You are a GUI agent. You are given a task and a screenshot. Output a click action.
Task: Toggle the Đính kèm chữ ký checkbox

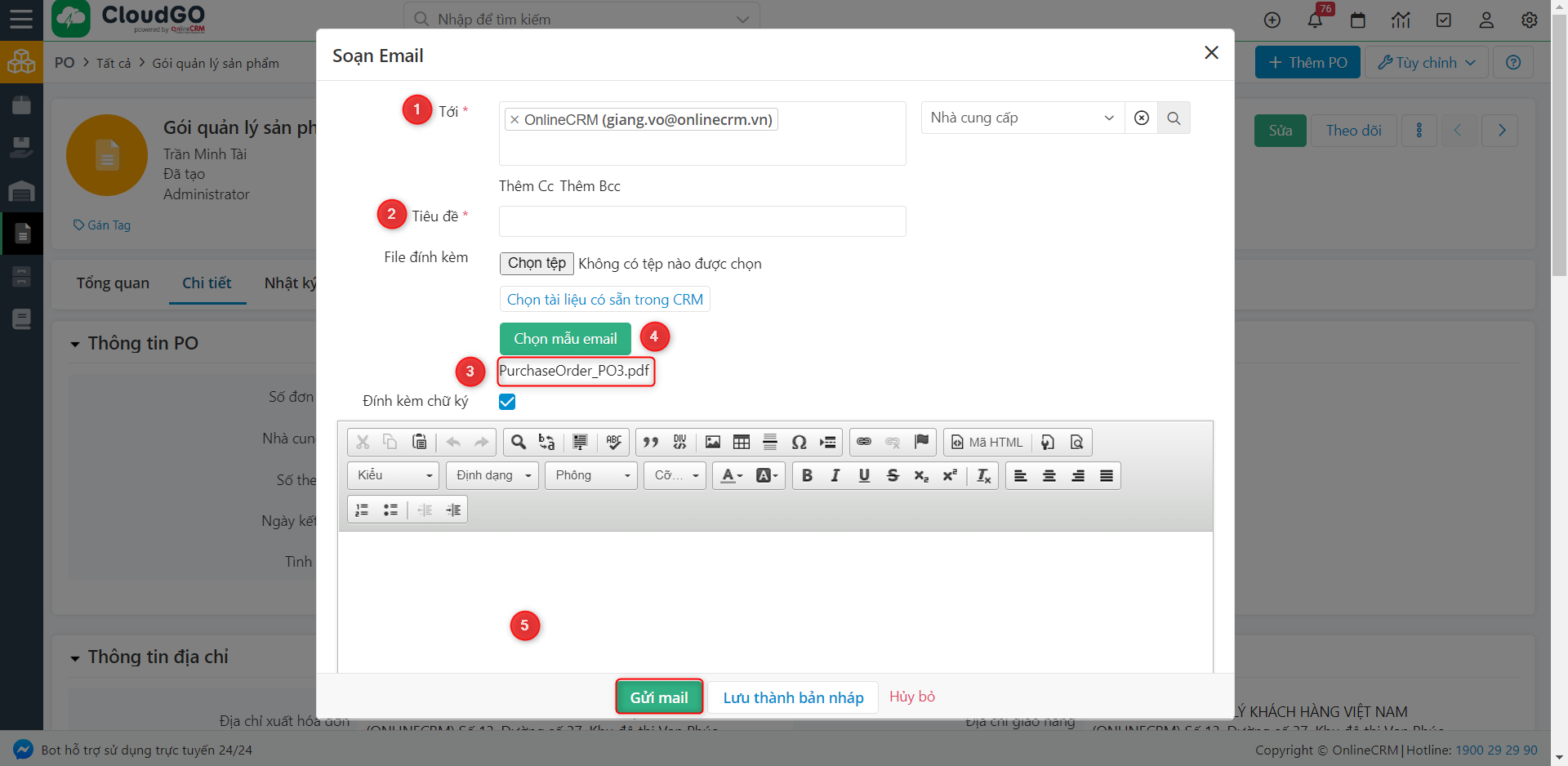point(507,402)
